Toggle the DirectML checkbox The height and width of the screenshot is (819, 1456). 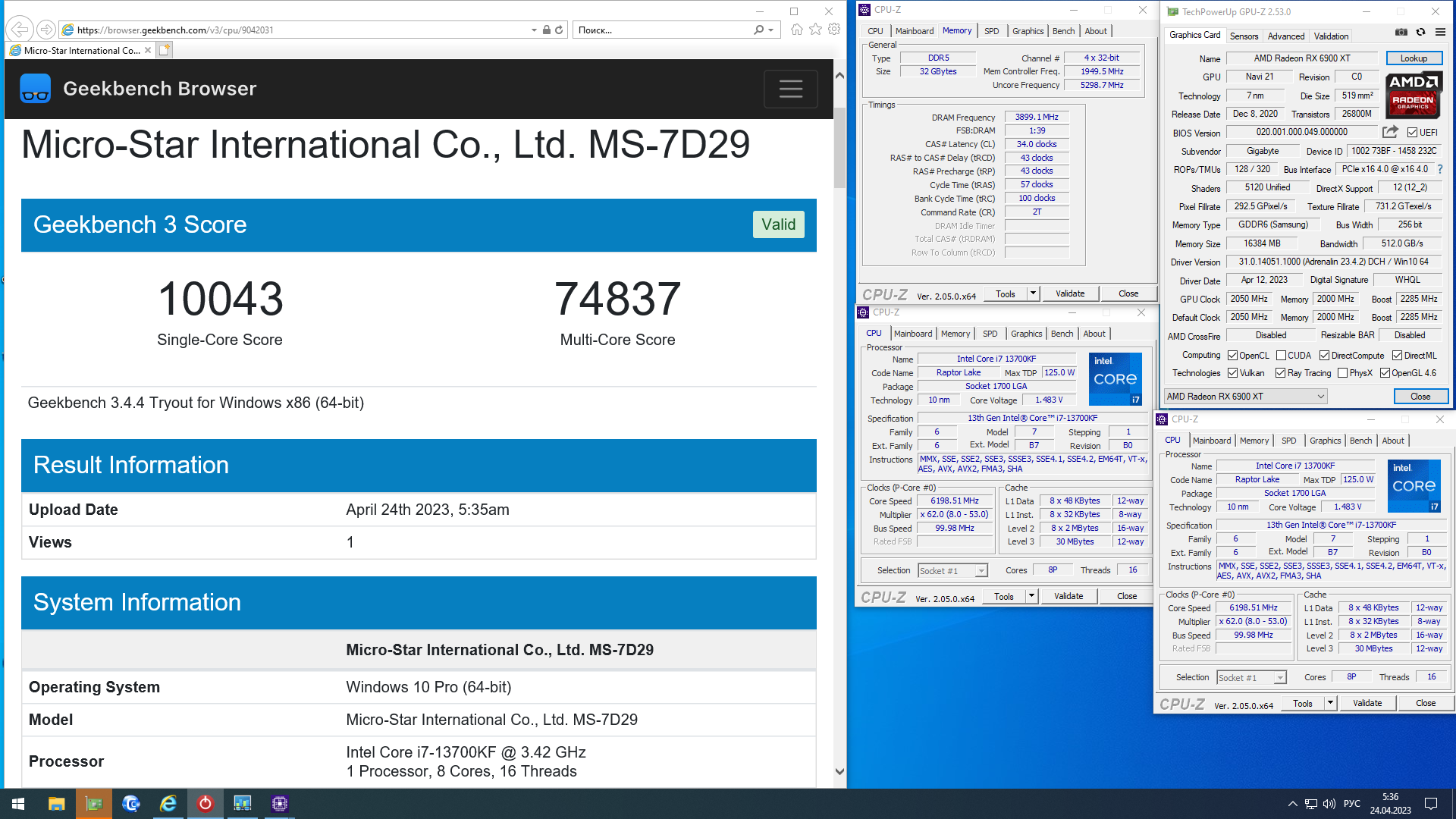click(x=1397, y=356)
